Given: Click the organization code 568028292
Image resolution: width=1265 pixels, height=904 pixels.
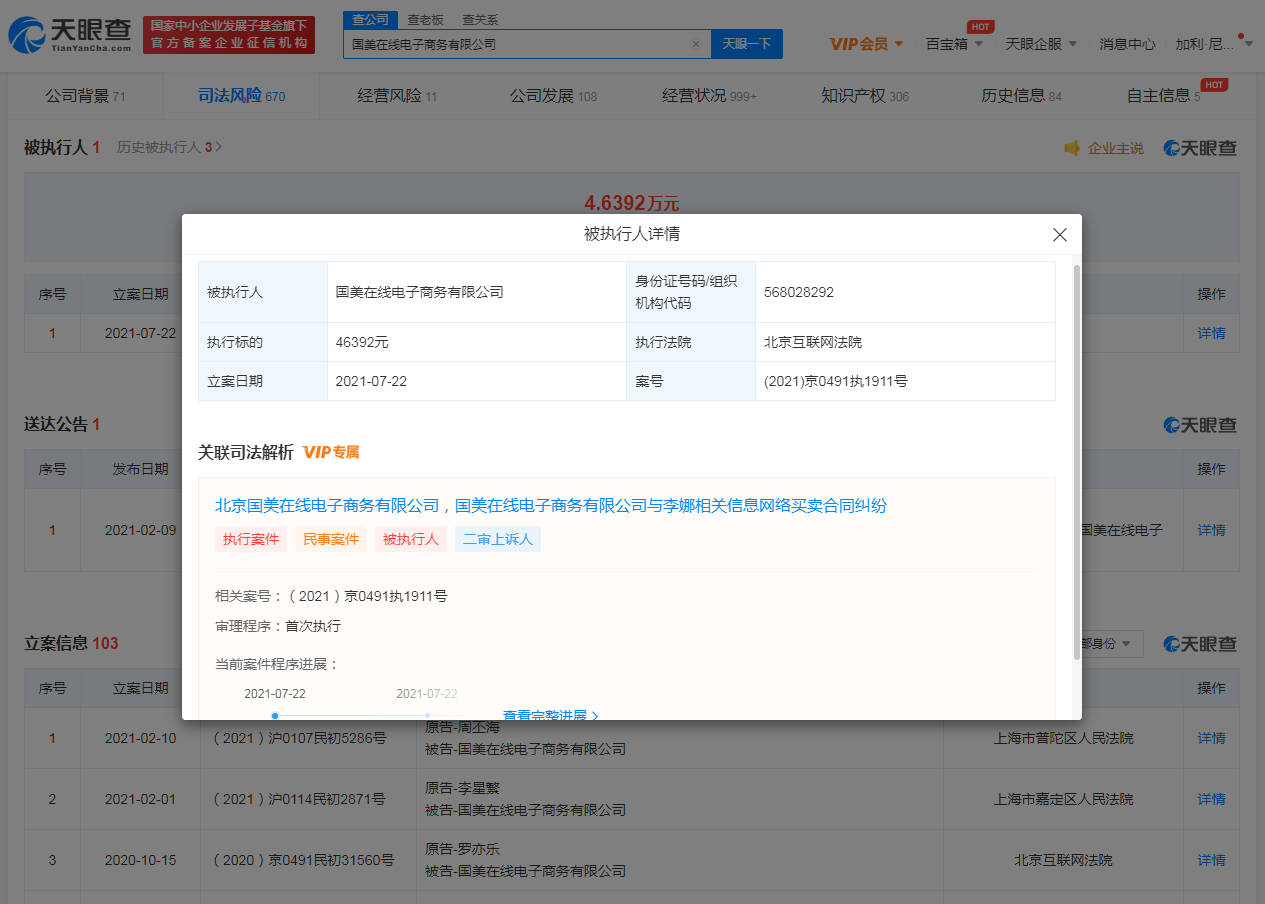Looking at the screenshot, I should point(798,292).
